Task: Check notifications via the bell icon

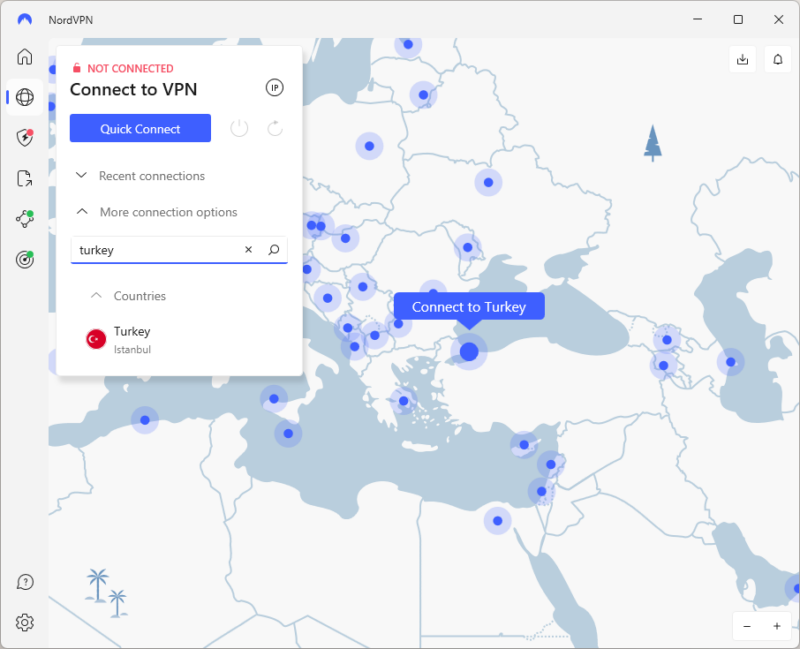Action: [x=777, y=59]
